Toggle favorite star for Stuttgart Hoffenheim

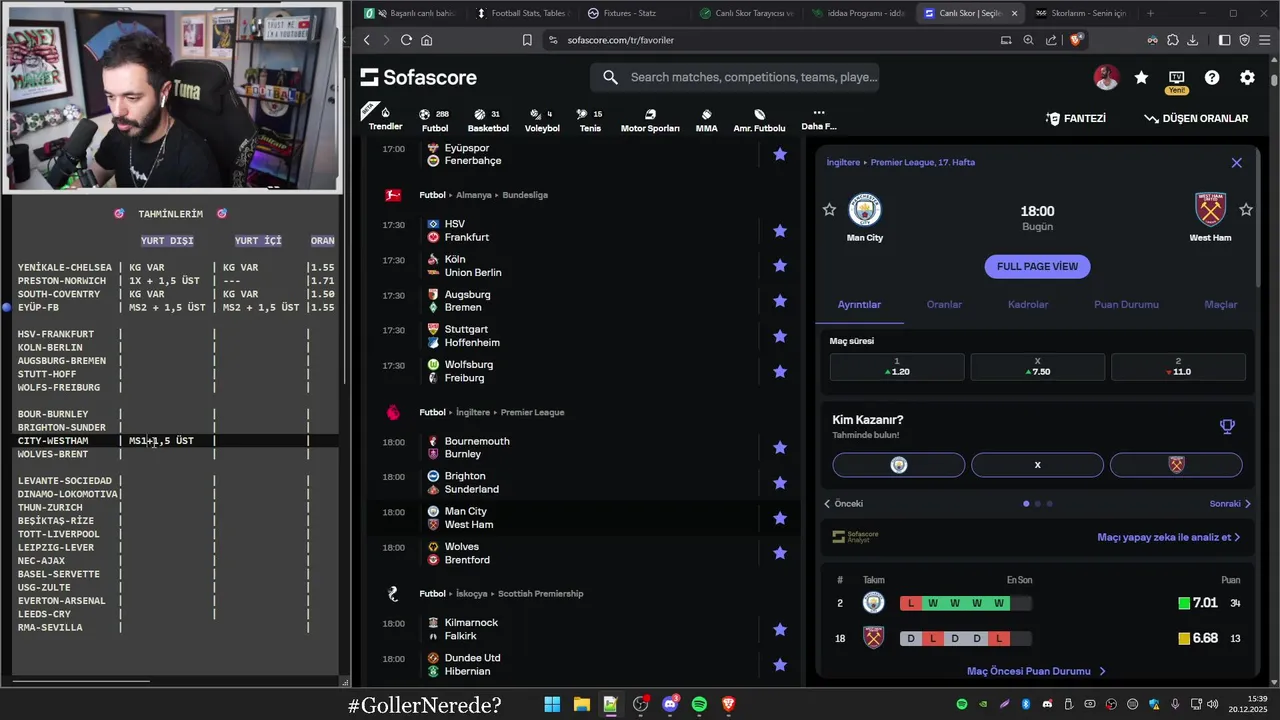pos(780,336)
